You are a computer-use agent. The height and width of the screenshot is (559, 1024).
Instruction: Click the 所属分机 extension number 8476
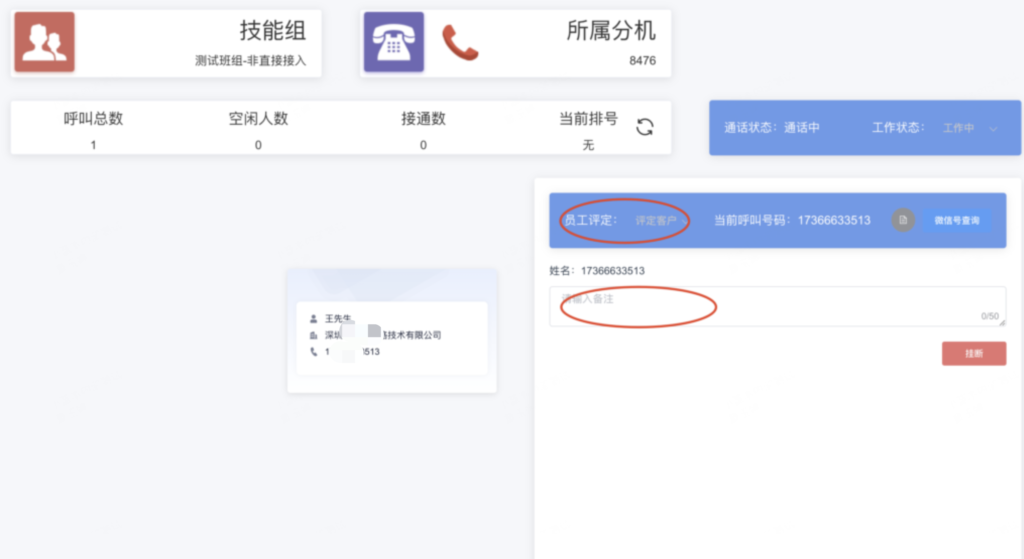(642, 61)
